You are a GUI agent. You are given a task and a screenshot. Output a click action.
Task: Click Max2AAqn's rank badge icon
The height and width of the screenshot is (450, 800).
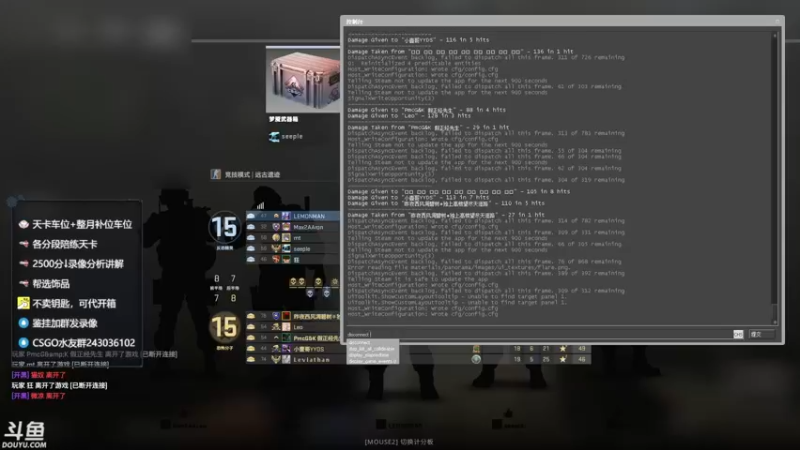pyautogui.click(x=276, y=227)
